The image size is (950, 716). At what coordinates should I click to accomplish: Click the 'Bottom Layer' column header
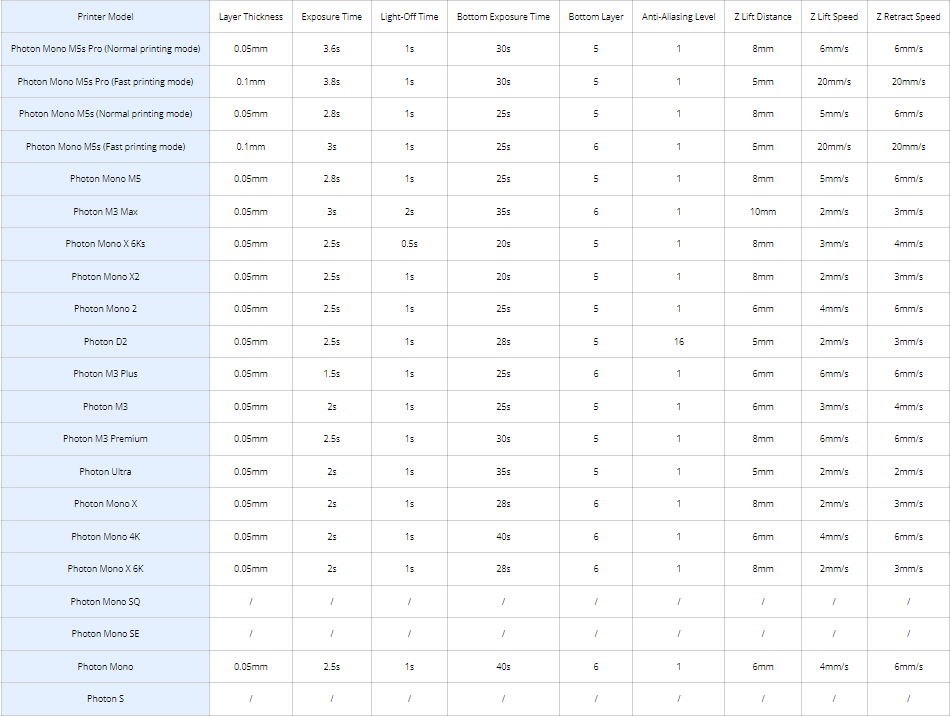pyautogui.click(x=596, y=16)
